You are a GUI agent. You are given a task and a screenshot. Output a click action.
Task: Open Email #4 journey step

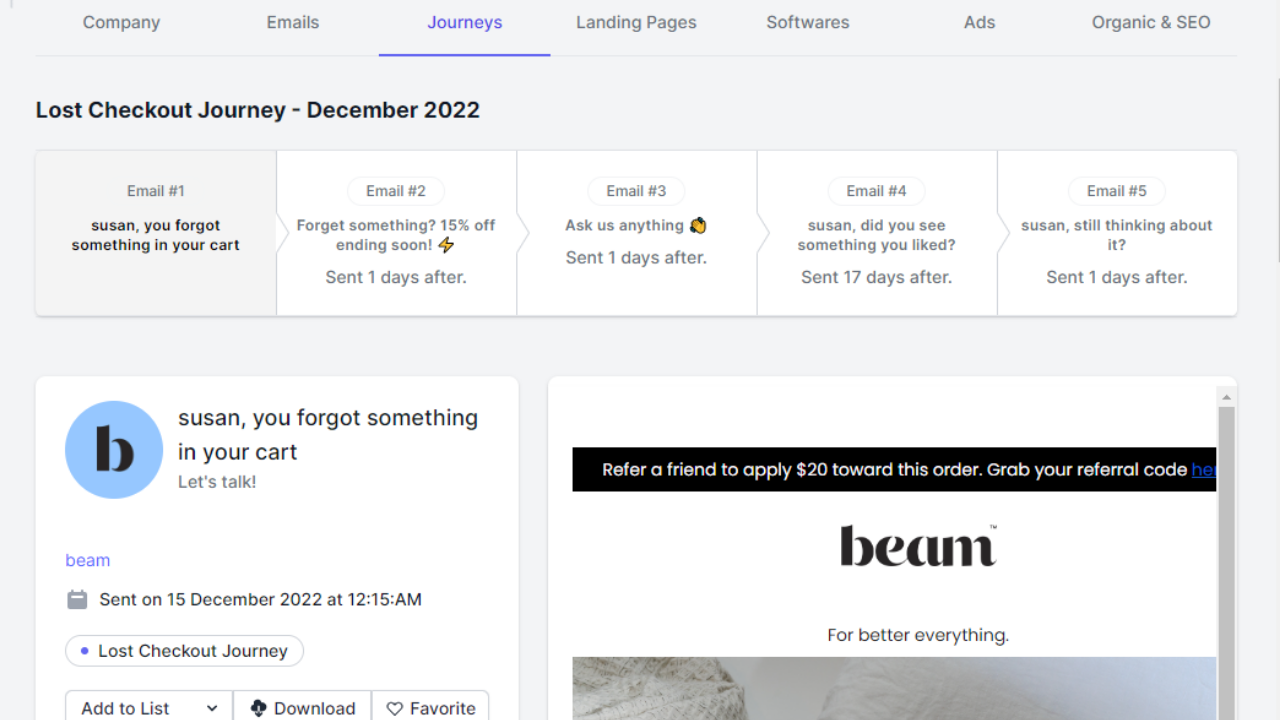click(x=877, y=233)
